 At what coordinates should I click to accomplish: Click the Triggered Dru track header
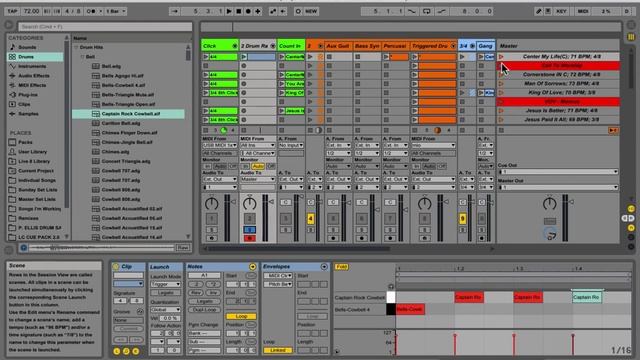(433, 46)
